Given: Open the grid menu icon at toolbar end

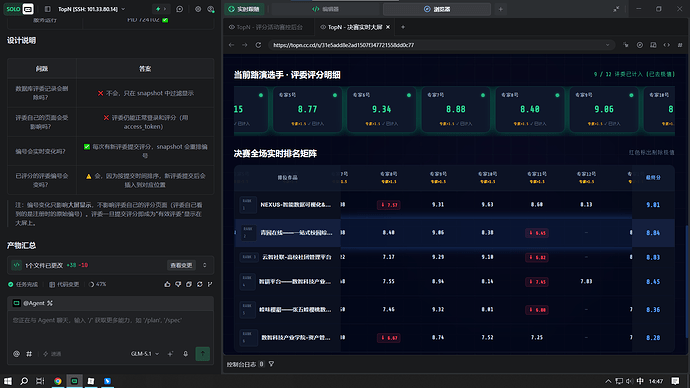Looking at the screenshot, I should (x=680, y=45).
